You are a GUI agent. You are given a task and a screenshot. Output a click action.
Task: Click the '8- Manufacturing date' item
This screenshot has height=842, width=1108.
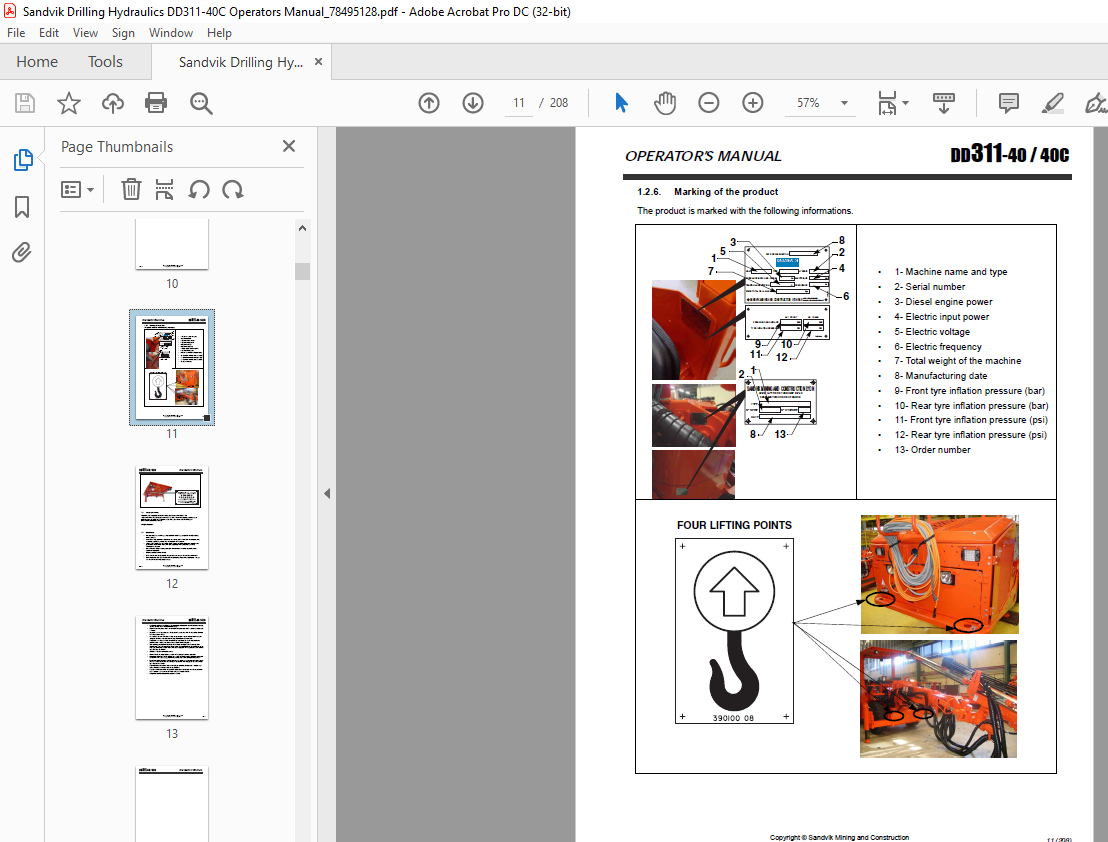pos(941,376)
